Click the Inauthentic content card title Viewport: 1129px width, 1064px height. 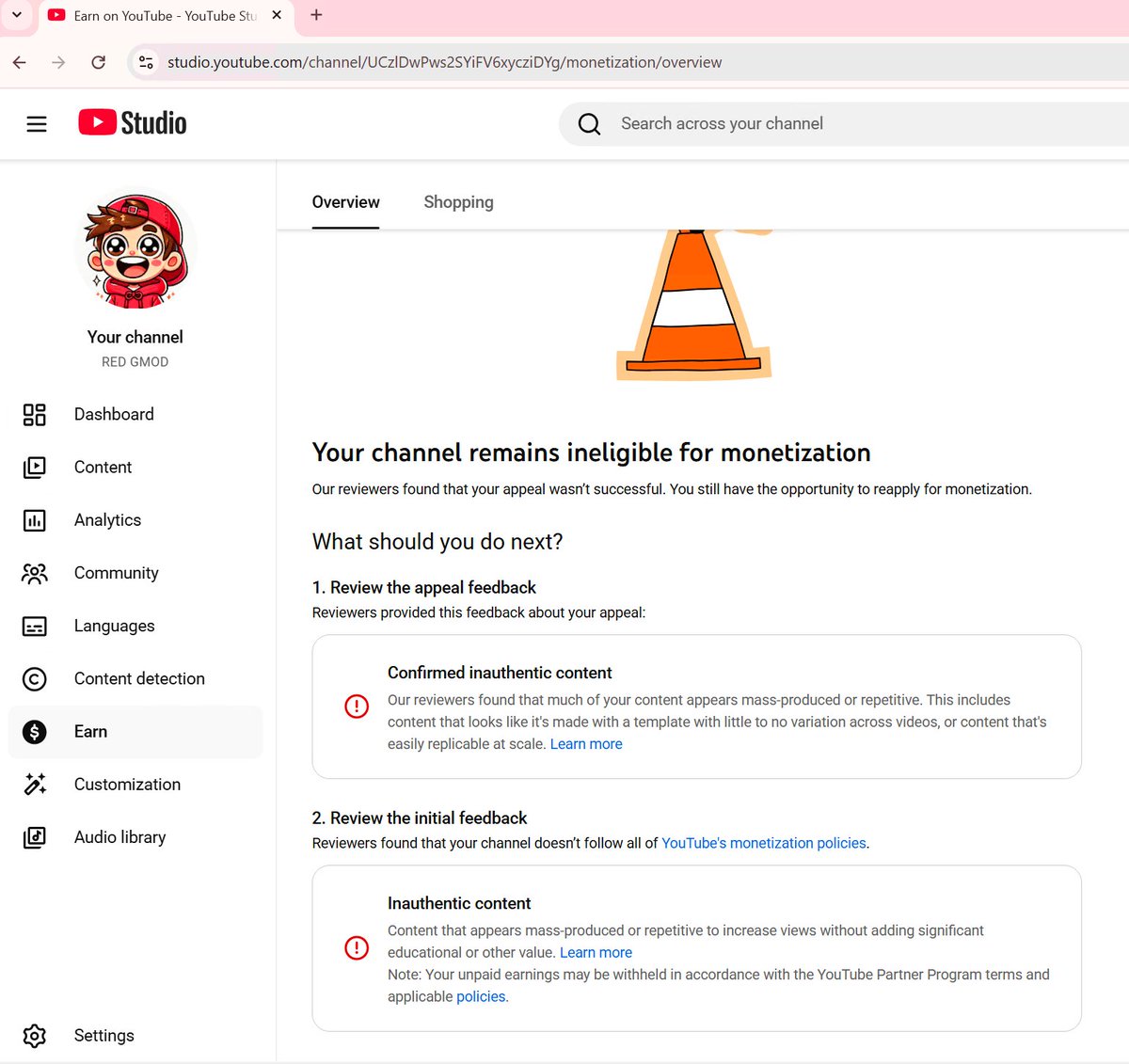(x=459, y=903)
